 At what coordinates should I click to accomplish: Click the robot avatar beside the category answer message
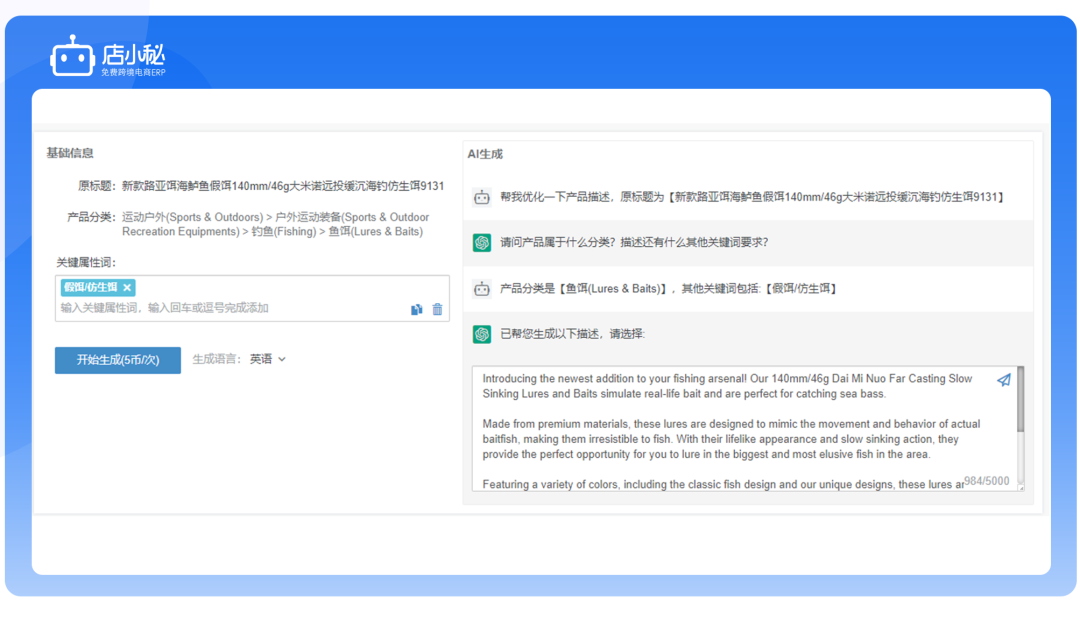pos(480,288)
